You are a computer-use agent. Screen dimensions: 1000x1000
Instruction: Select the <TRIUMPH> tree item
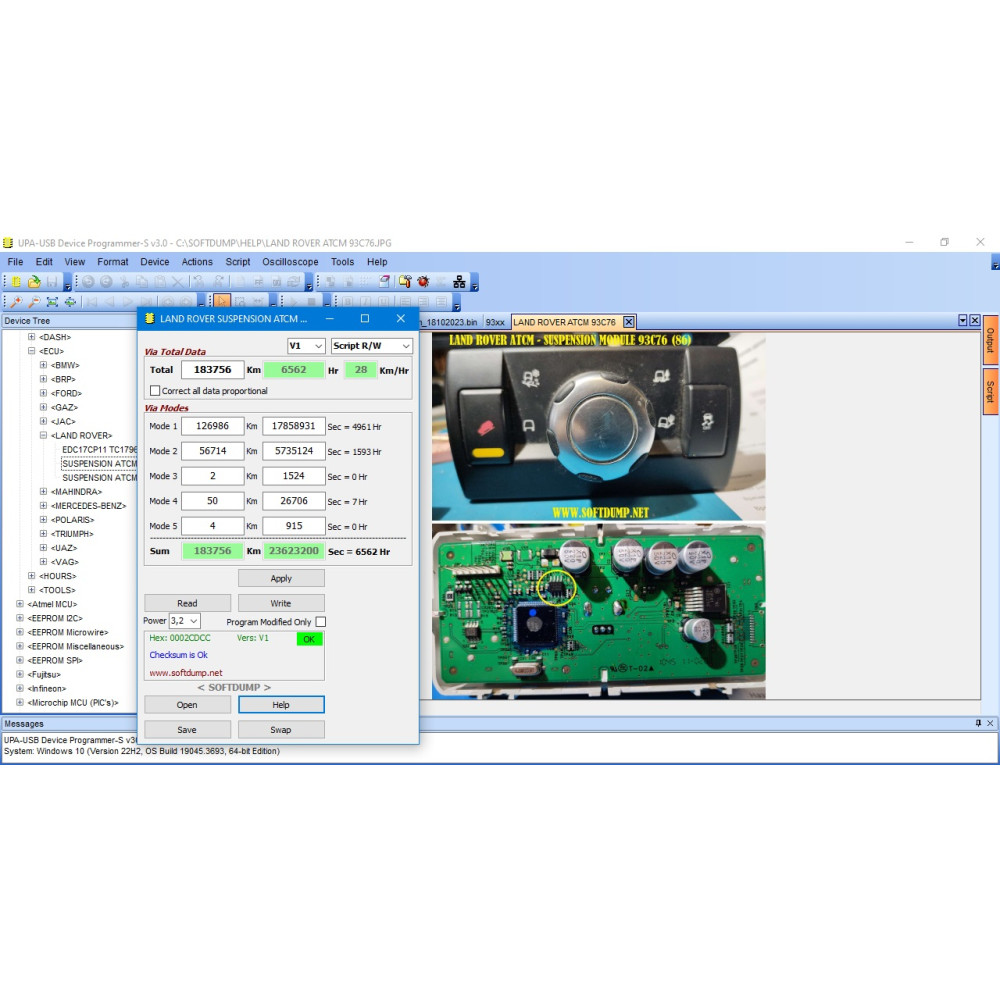tap(72, 534)
